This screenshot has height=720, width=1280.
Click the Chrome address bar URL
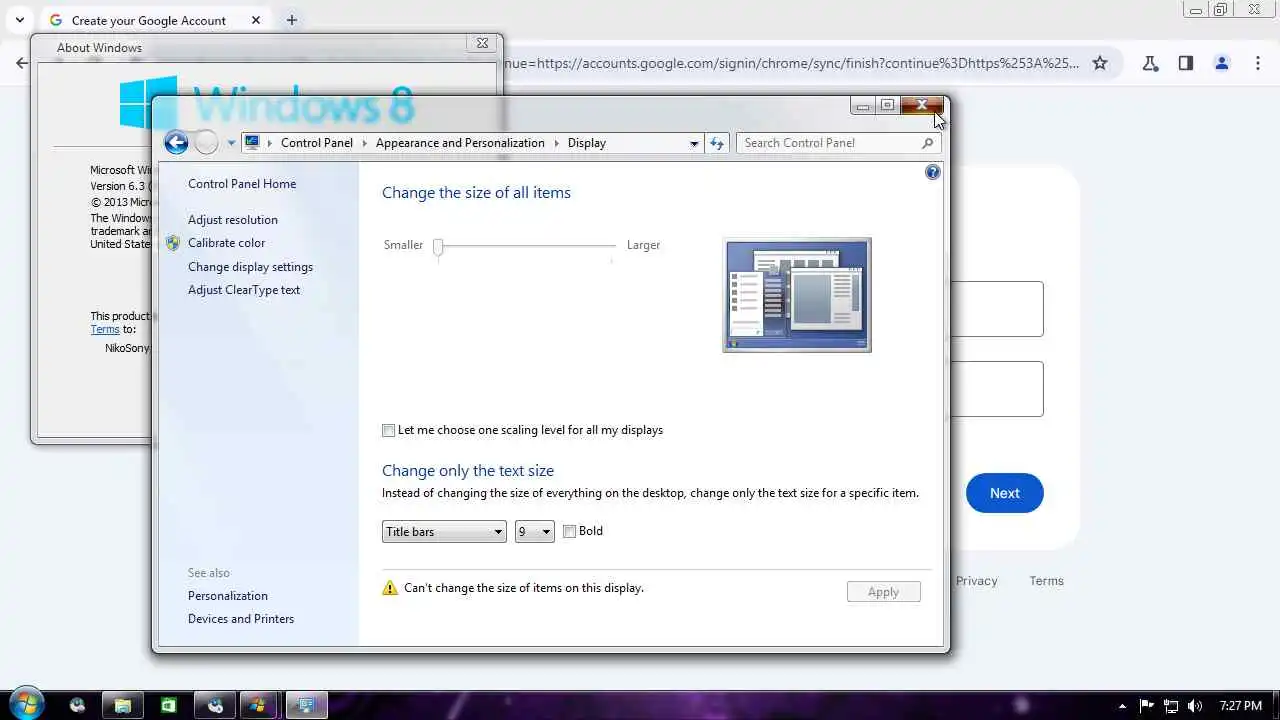point(790,63)
